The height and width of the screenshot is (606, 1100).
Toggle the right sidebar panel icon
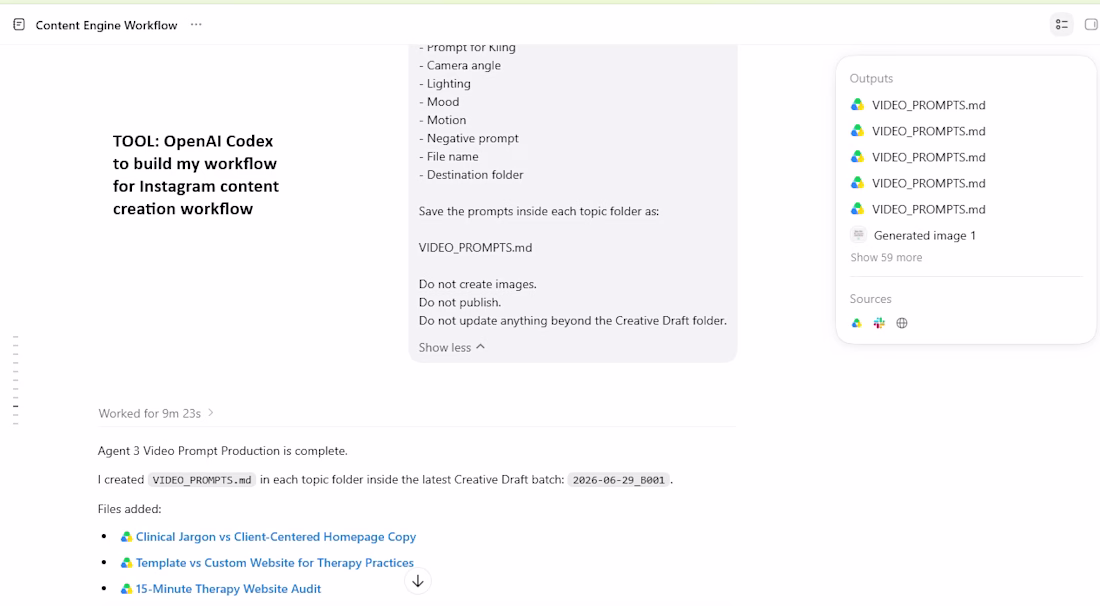point(1091,25)
